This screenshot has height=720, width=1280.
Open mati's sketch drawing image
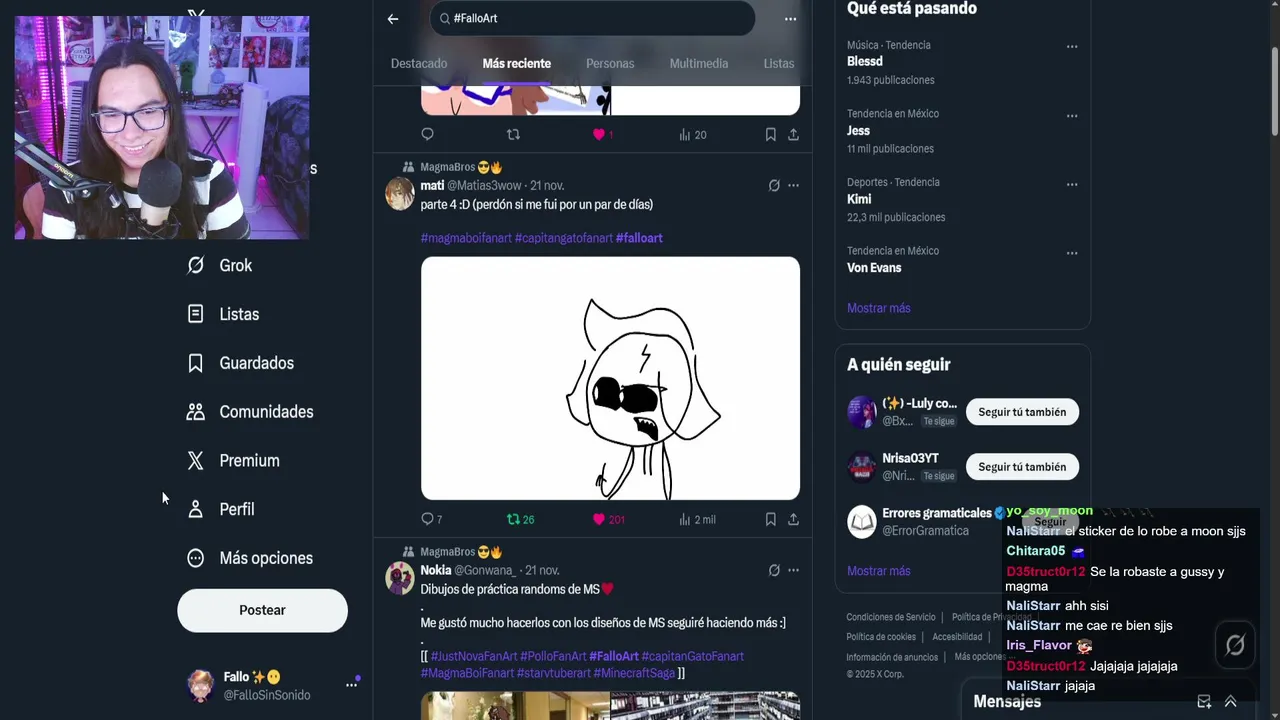[x=610, y=378]
